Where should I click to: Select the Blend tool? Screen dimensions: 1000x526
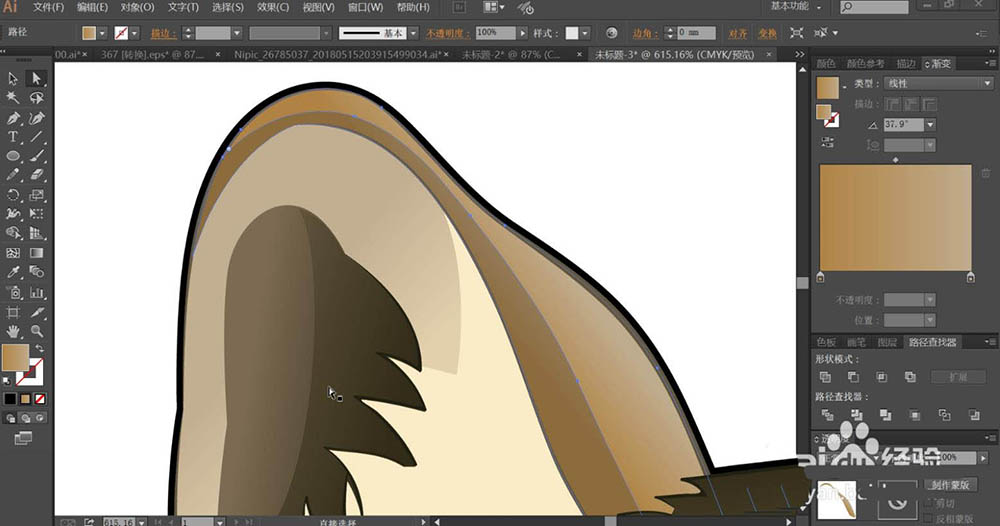(x=36, y=272)
